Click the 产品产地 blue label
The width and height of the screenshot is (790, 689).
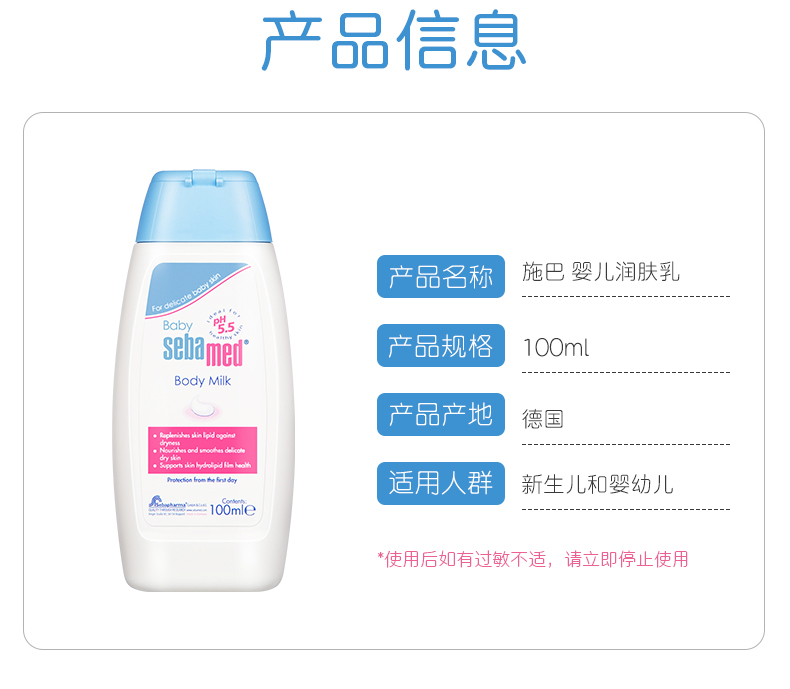(441, 415)
